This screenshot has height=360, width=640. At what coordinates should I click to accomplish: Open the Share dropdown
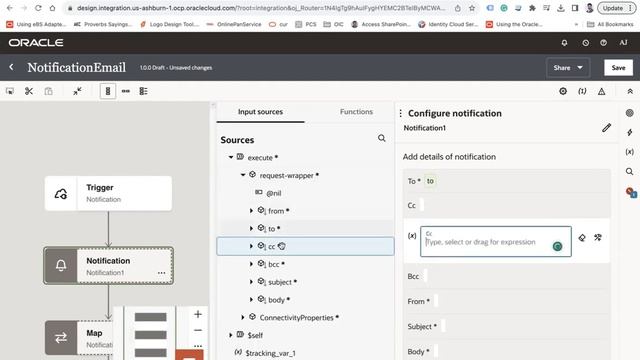tap(568, 68)
